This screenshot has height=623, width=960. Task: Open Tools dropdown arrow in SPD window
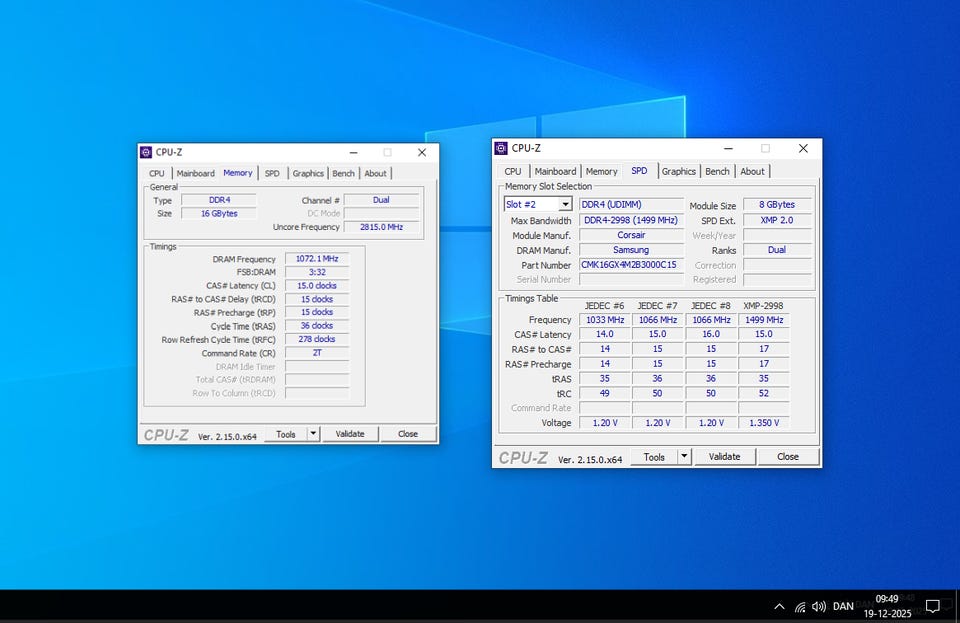click(684, 456)
